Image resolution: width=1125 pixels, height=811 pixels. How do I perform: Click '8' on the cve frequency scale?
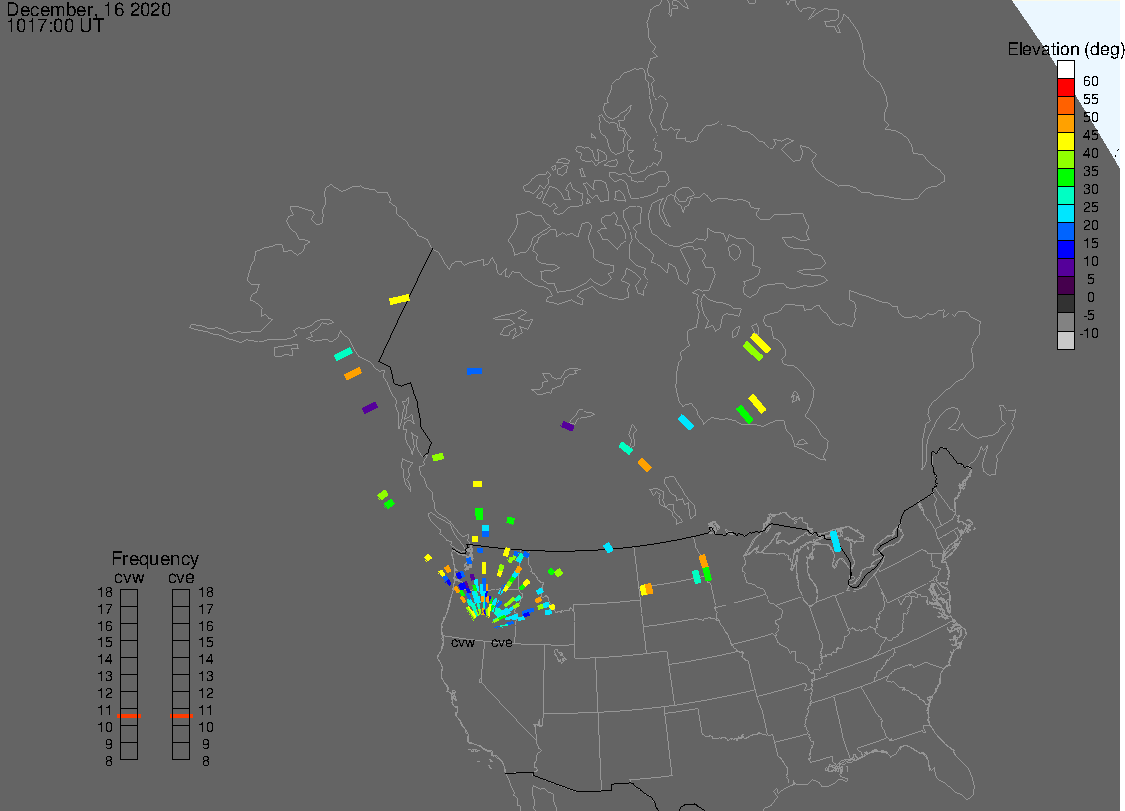pyautogui.click(x=206, y=761)
